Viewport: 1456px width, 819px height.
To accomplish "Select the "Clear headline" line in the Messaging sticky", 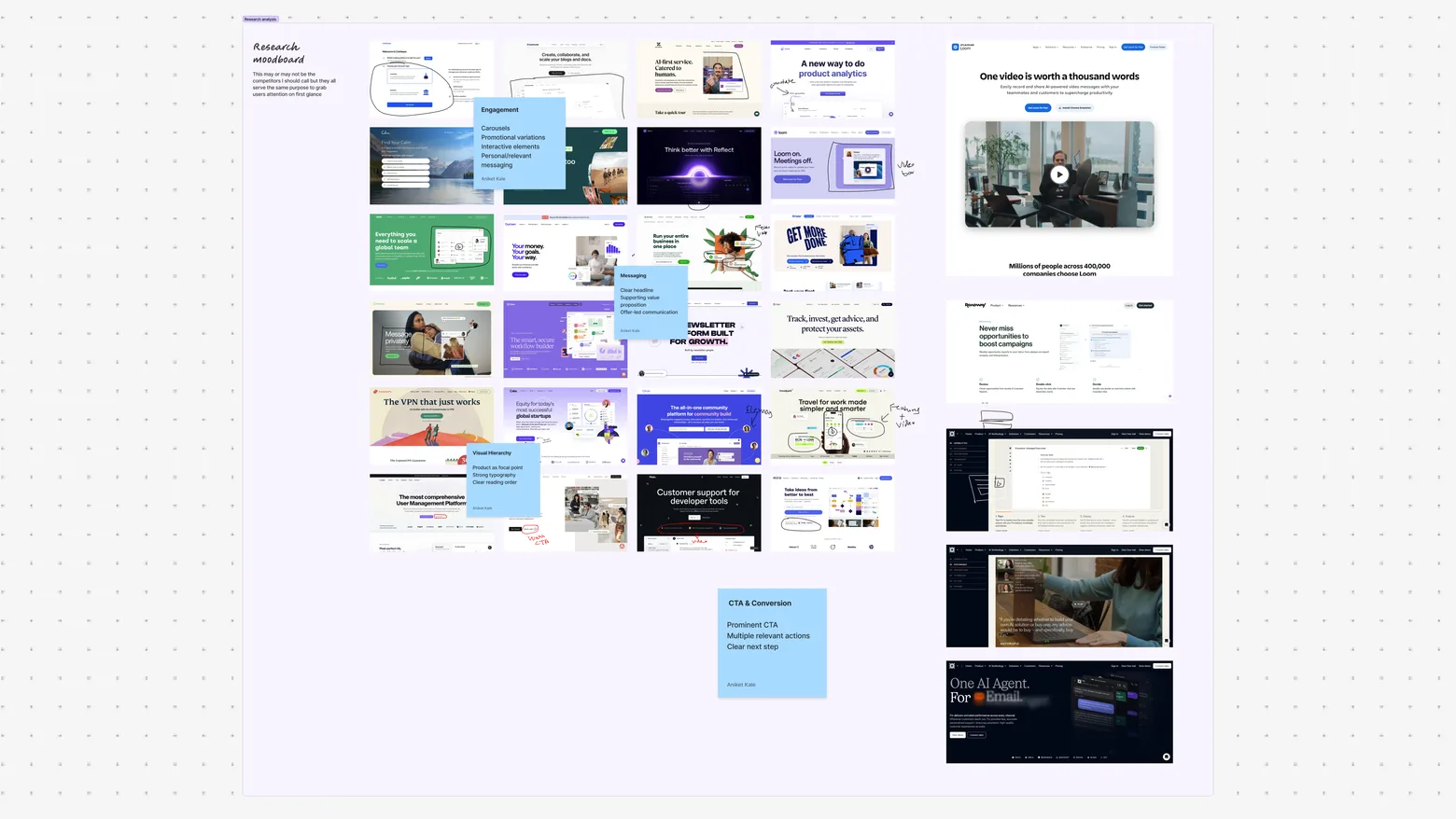I will pos(637,290).
